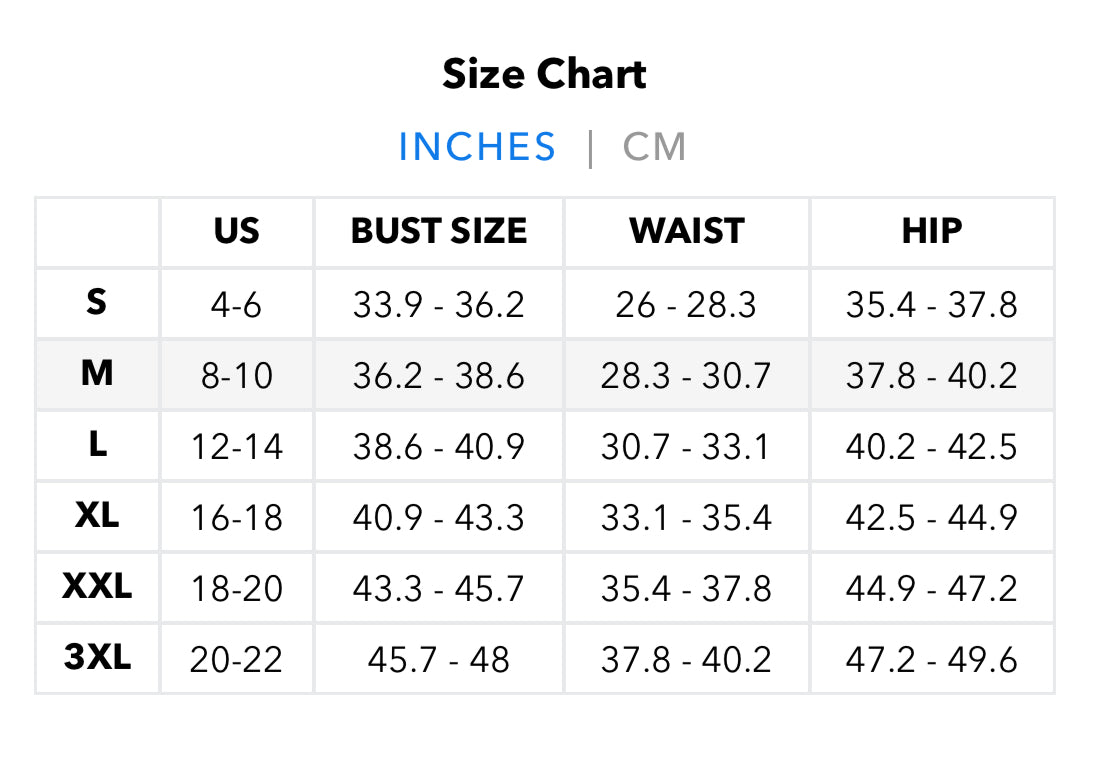Select the M size row label
This screenshot has width=1096, height=763.
click(97, 374)
